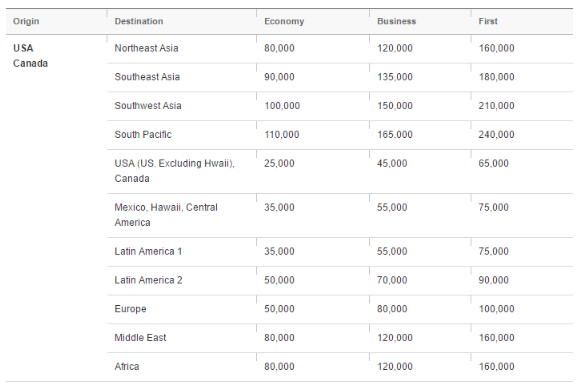Image resolution: width=580 pixels, height=389 pixels.
Task: Select Mexico, Hawaii, Central America destination
Action: pyautogui.click(x=166, y=215)
